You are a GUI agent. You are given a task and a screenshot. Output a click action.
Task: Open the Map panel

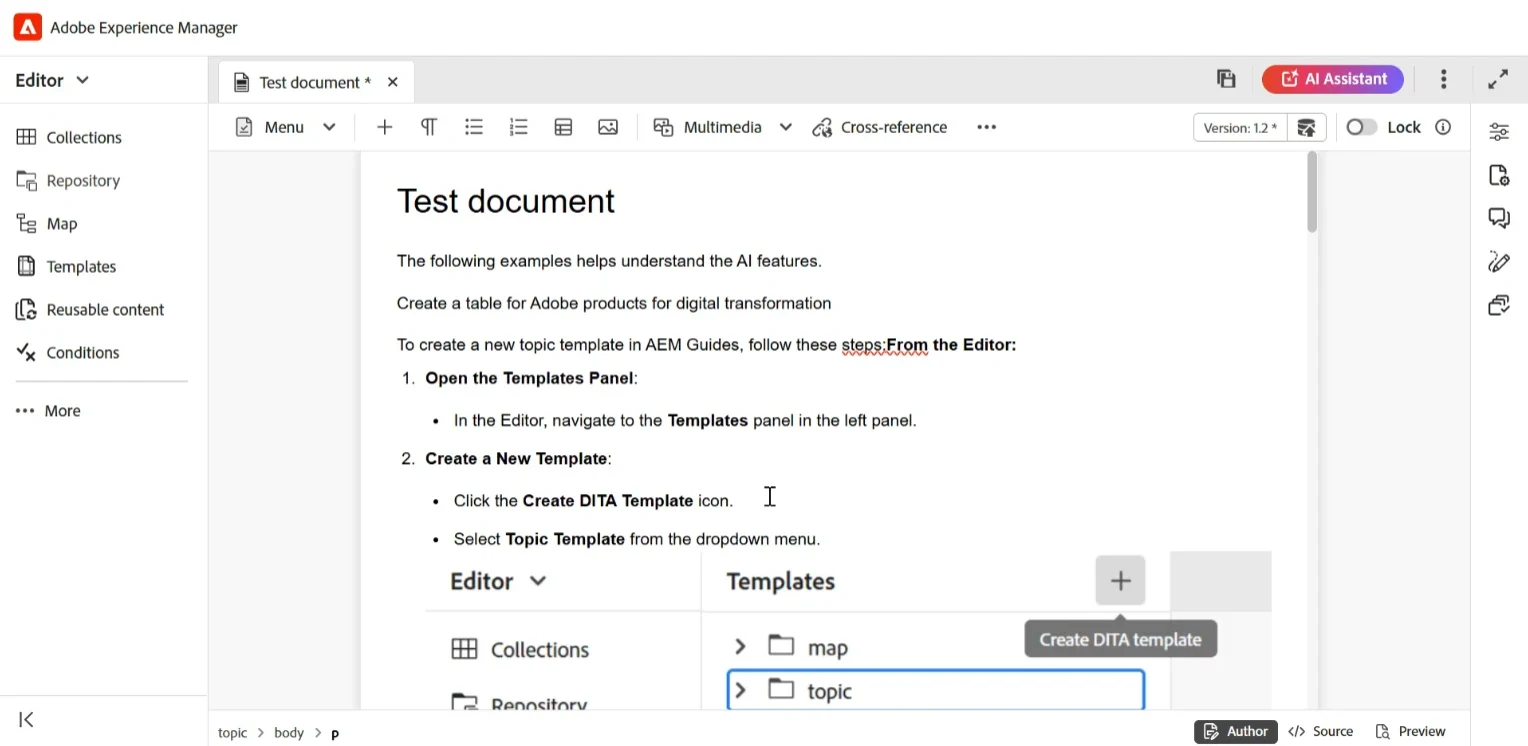[x=47, y=223]
